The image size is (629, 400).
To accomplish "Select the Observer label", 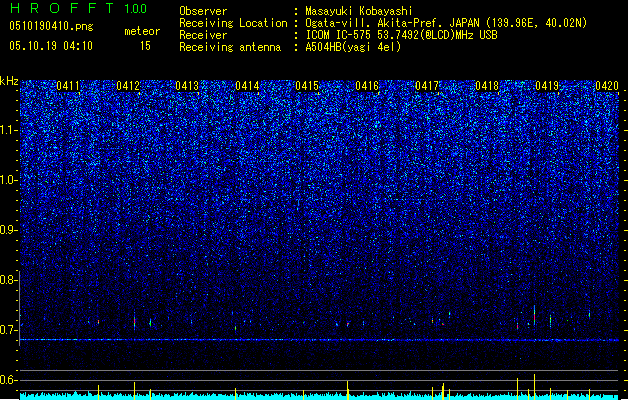I will [x=203, y=11].
